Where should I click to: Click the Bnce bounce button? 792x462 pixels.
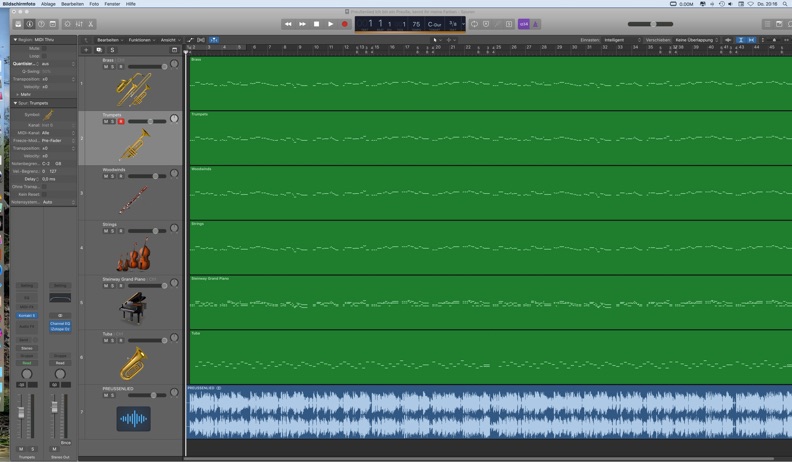[x=66, y=443]
